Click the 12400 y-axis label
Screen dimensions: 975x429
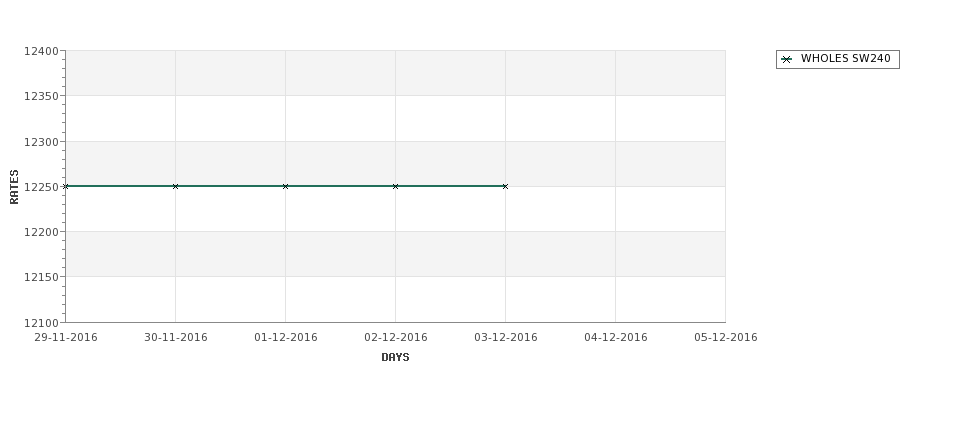pos(41,52)
